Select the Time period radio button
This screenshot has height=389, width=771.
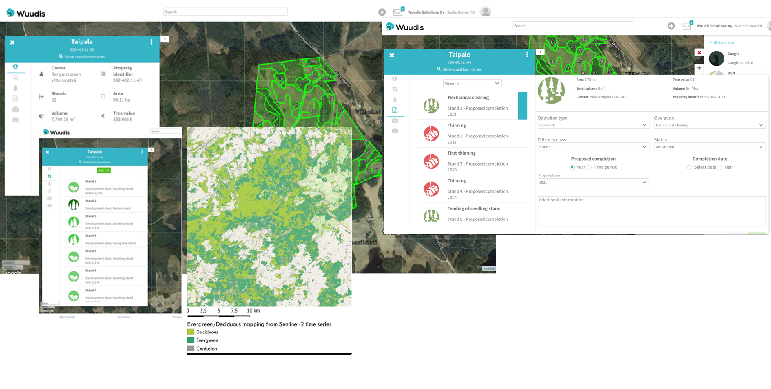[x=590, y=167]
